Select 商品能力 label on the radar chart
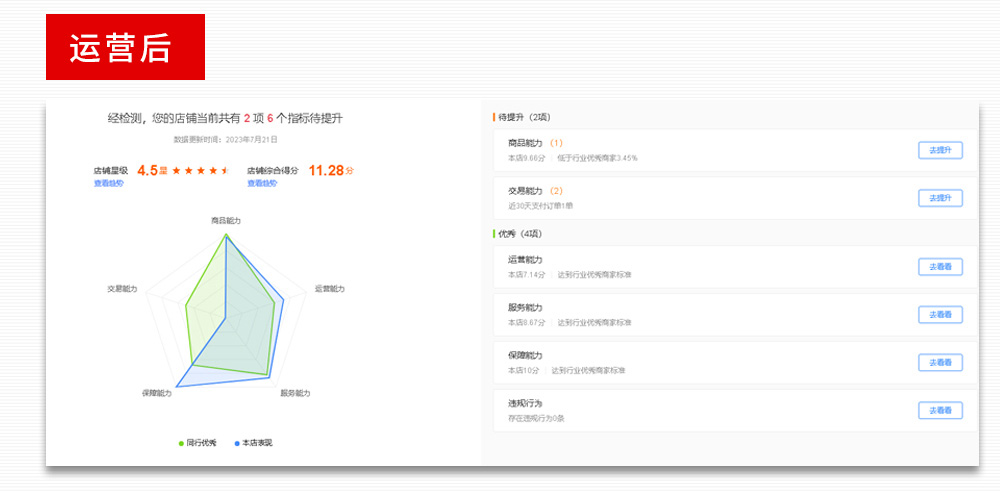Viewport: 1000px width, 492px height. click(226, 220)
